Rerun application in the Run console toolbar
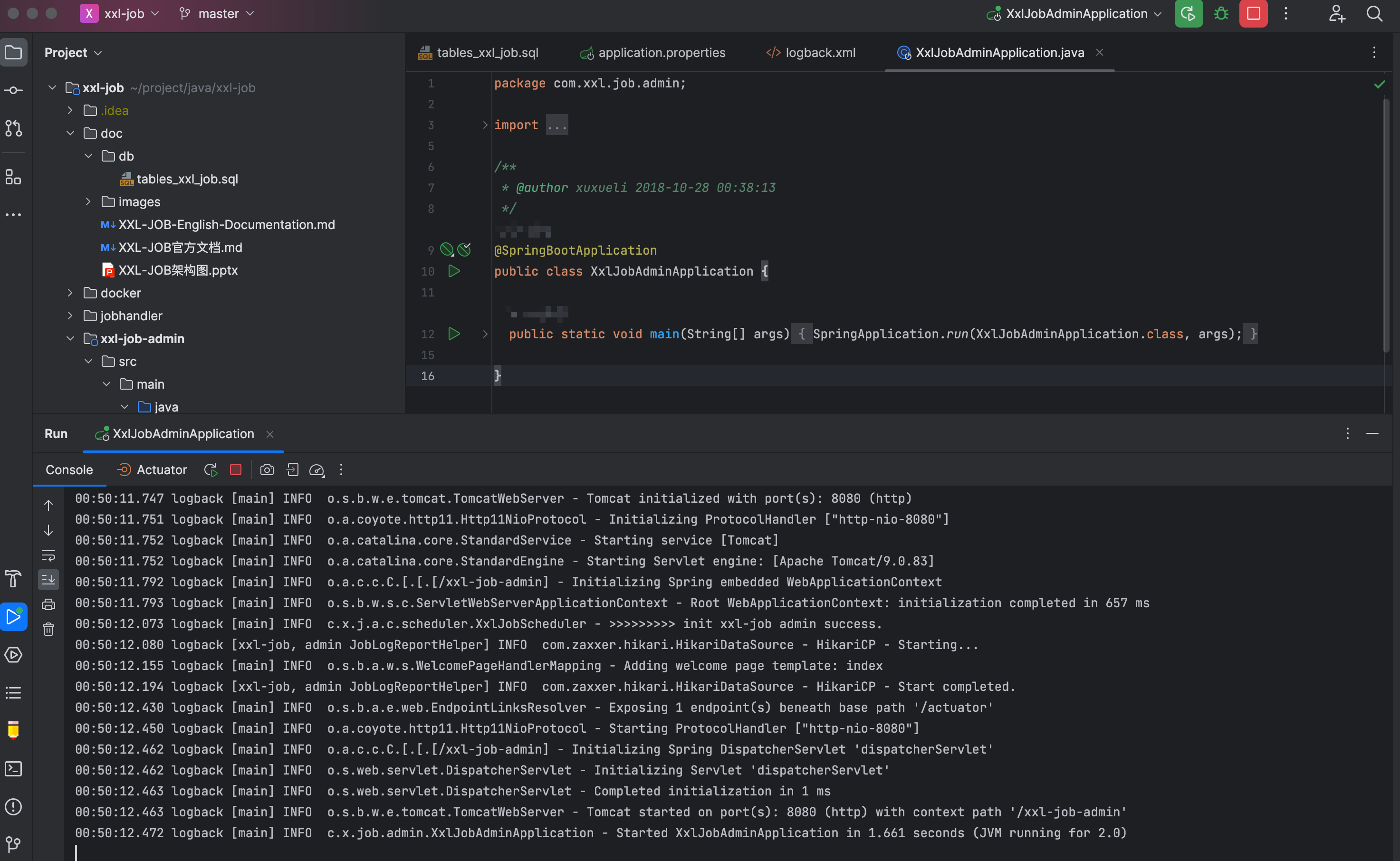Image resolution: width=1400 pixels, height=861 pixels. click(x=211, y=470)
